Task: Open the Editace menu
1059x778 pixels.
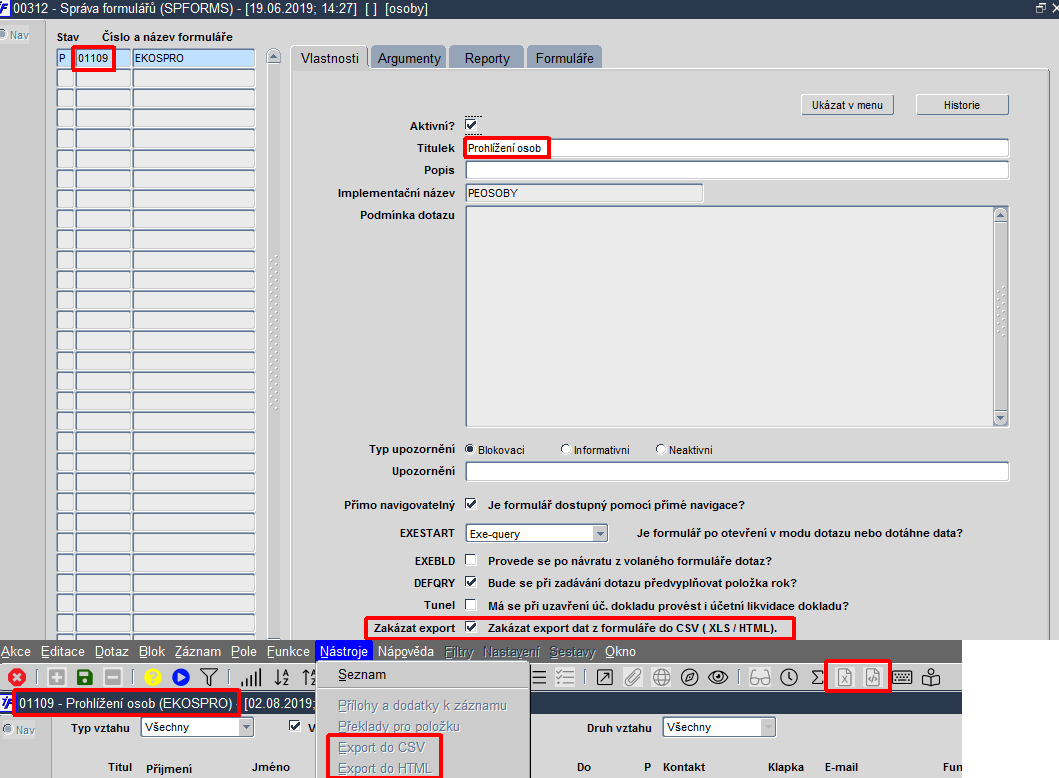Action: (x=63, y=652)
